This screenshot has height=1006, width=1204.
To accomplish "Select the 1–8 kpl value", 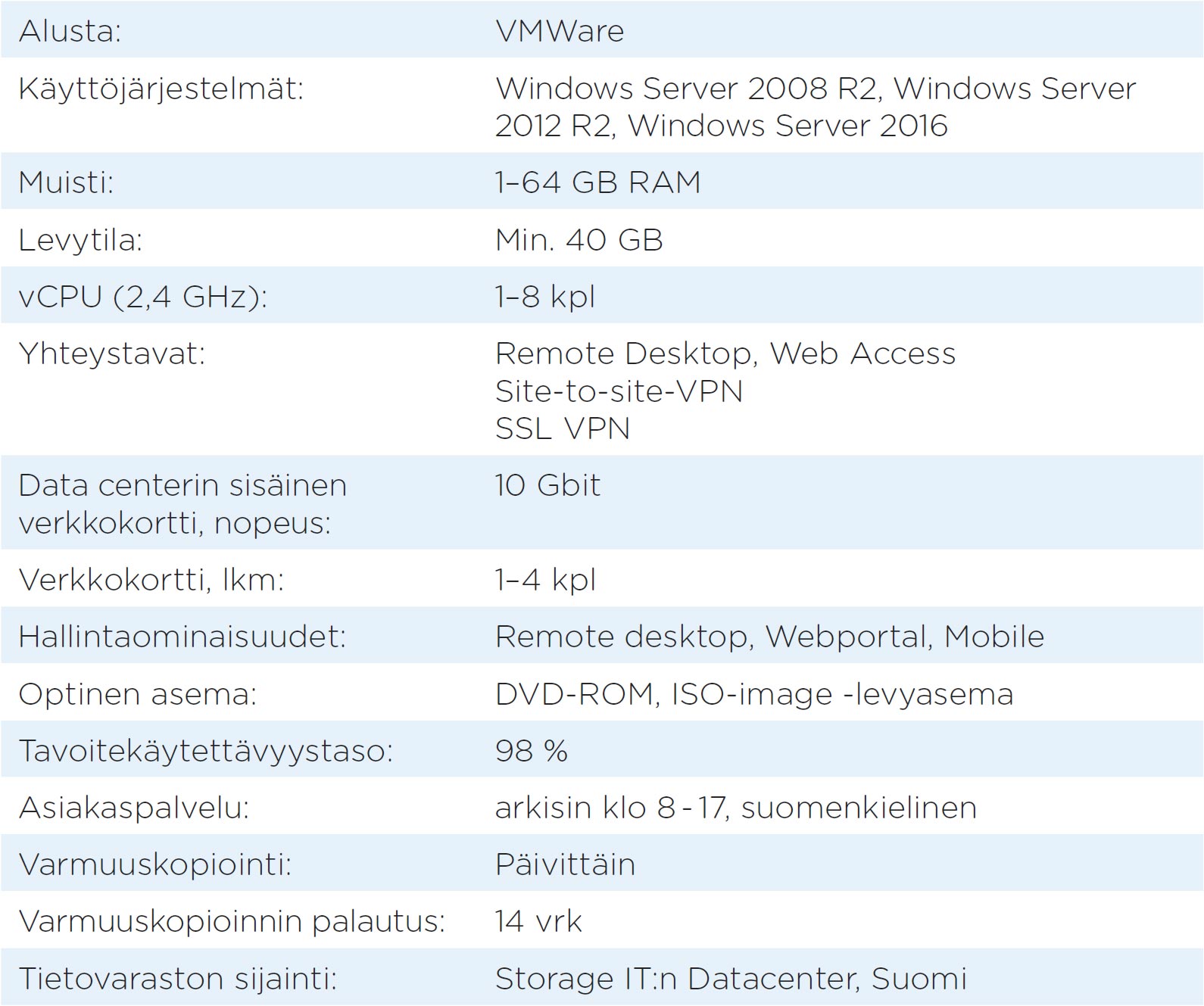I will pos(545,296).
